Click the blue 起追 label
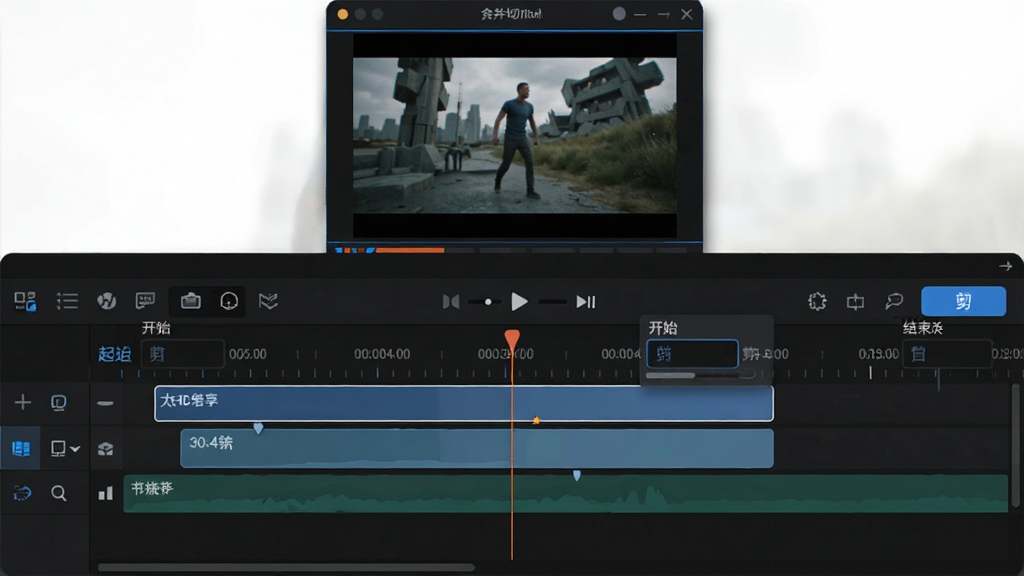This screenshot has width=1024, height=576. point(114,354)
